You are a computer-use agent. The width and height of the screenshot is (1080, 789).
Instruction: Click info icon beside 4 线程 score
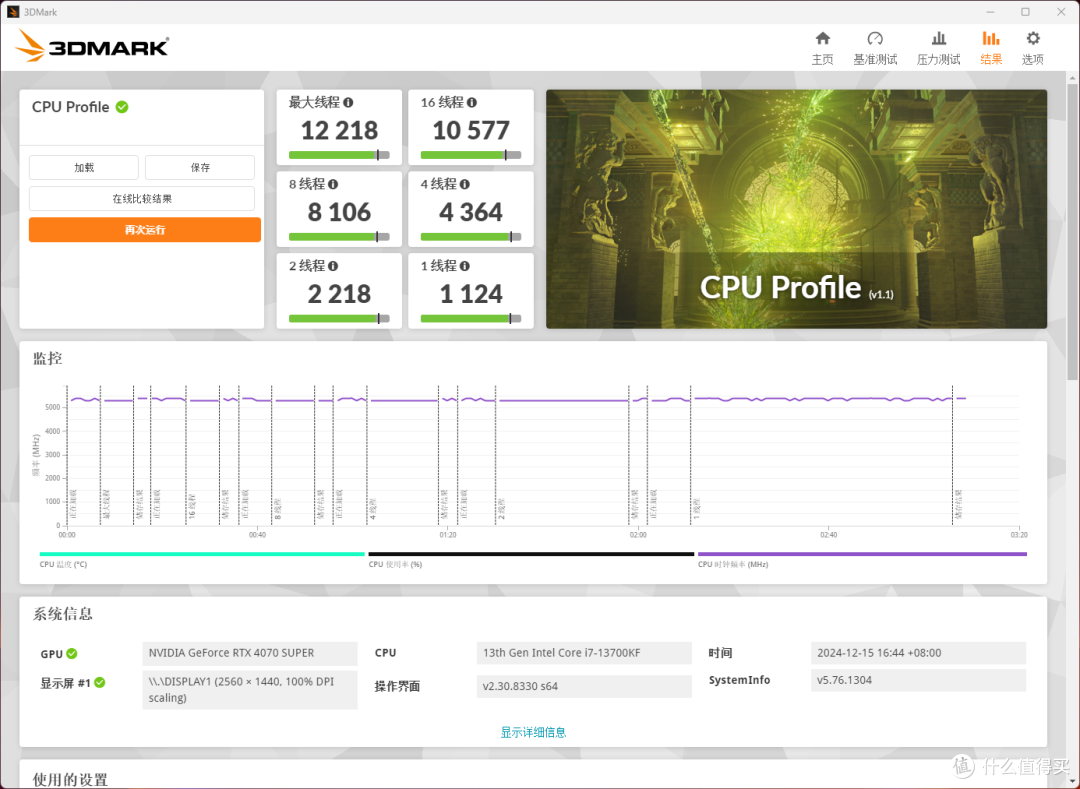(466, 183)
